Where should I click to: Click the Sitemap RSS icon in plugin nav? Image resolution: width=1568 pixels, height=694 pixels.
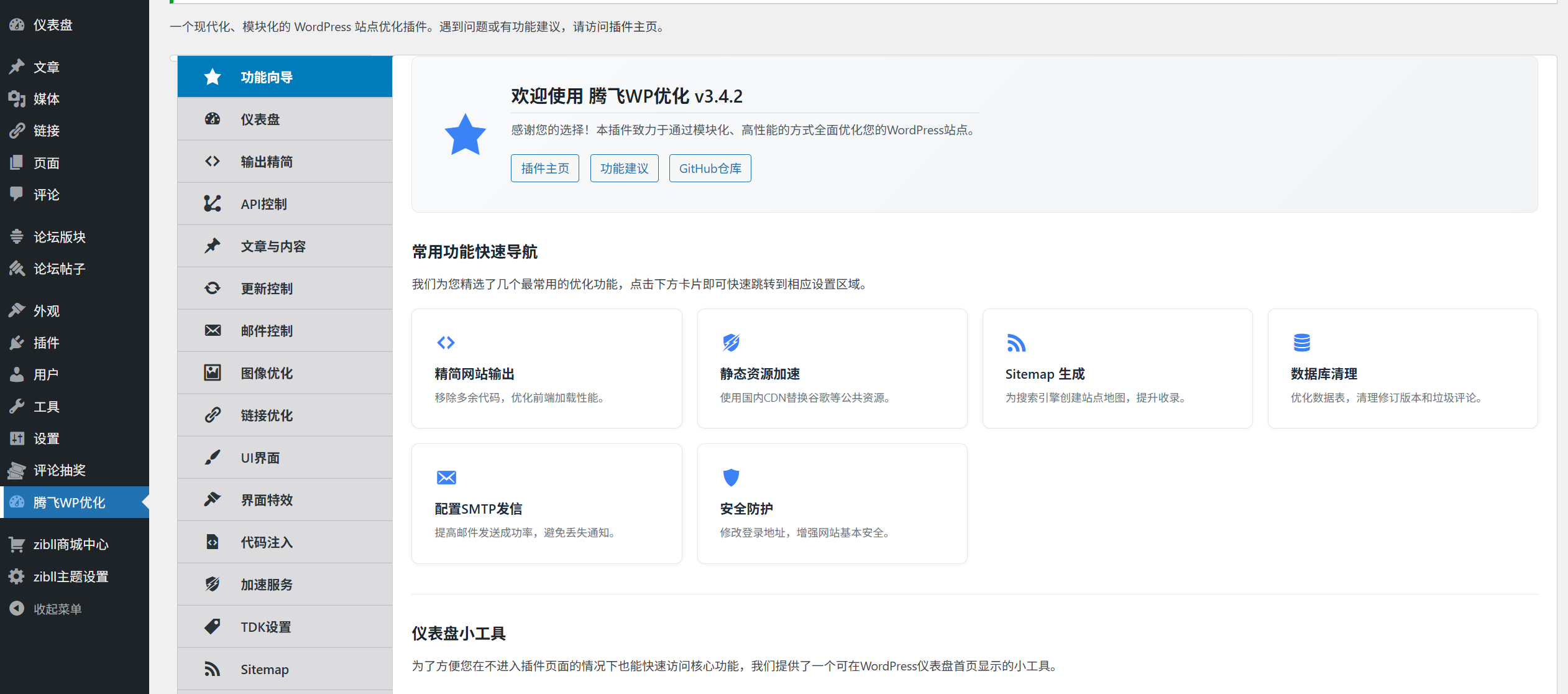coord(213,669)
